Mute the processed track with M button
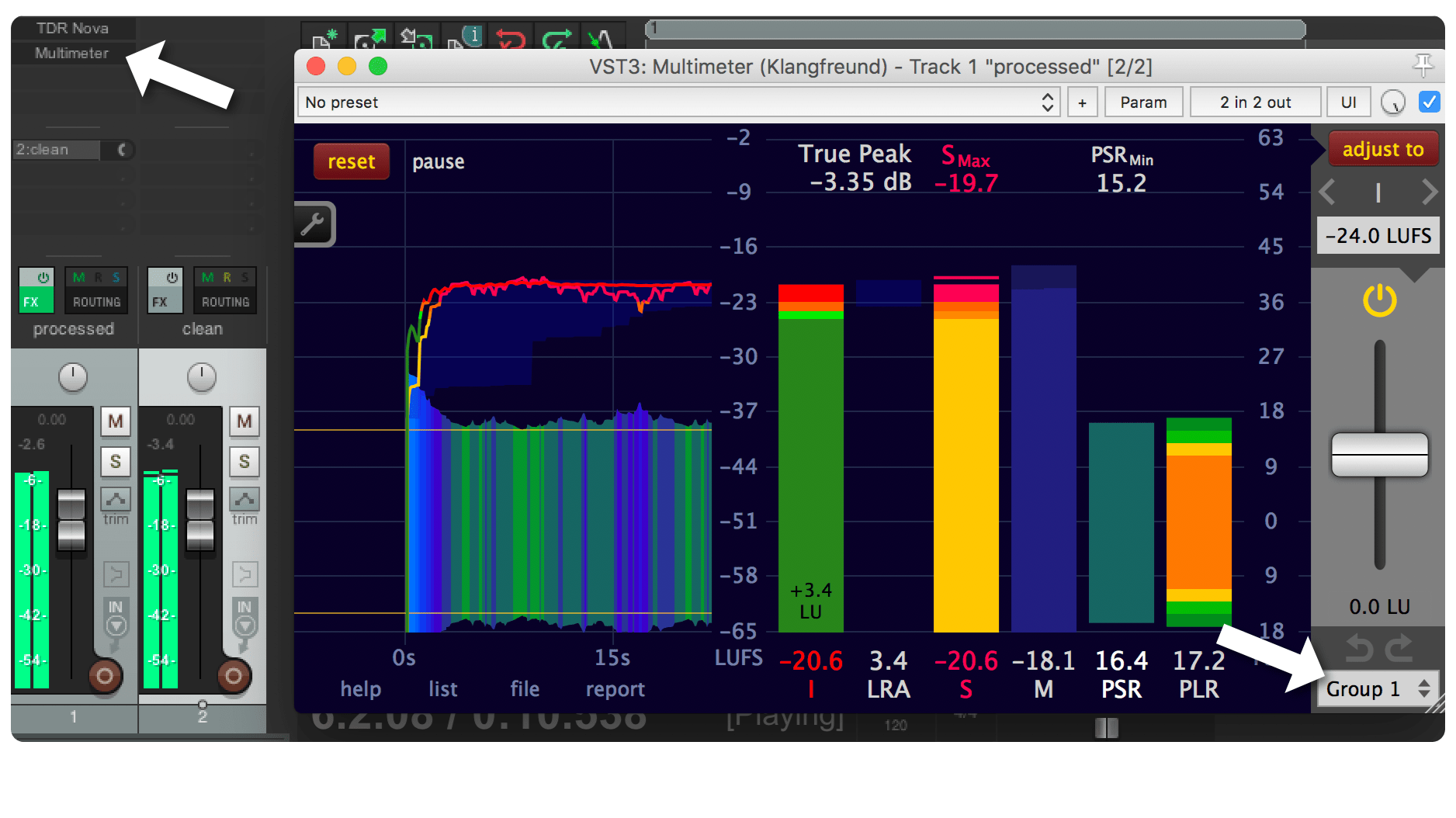1456x818 pixels. [116, 421]
